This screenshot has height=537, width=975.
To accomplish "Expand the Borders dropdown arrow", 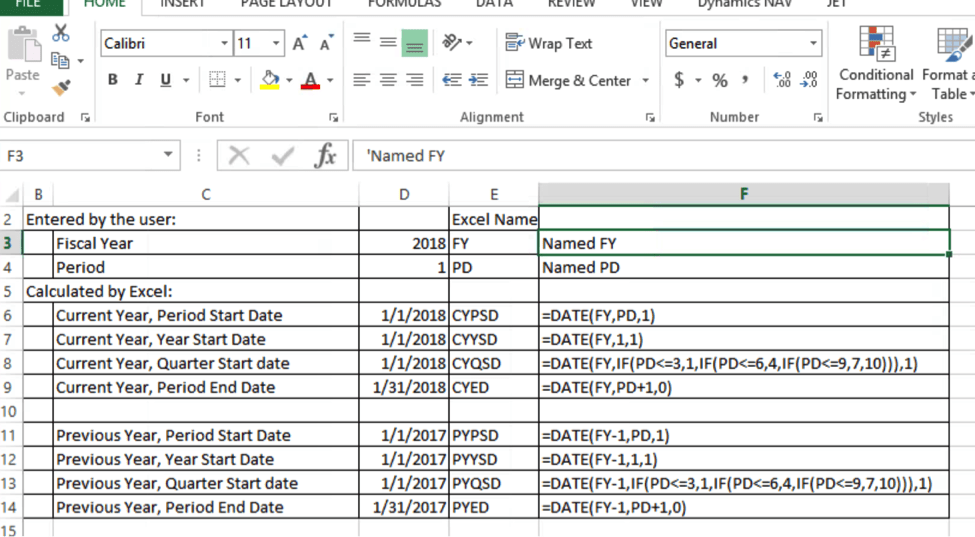I will coord(237,80).
